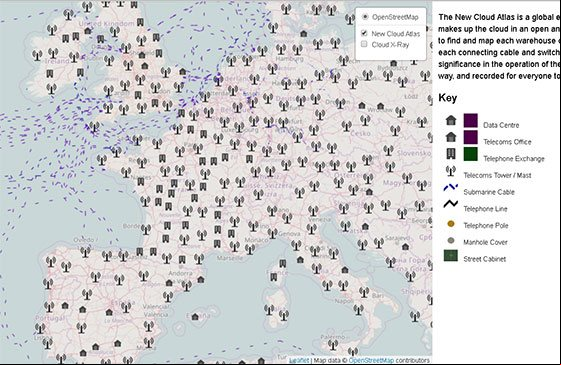The height and width of the screenshot is (365, 561).
Task: Select the tower marker next to the Bordeaux label
Action: (x=146, y=229)
